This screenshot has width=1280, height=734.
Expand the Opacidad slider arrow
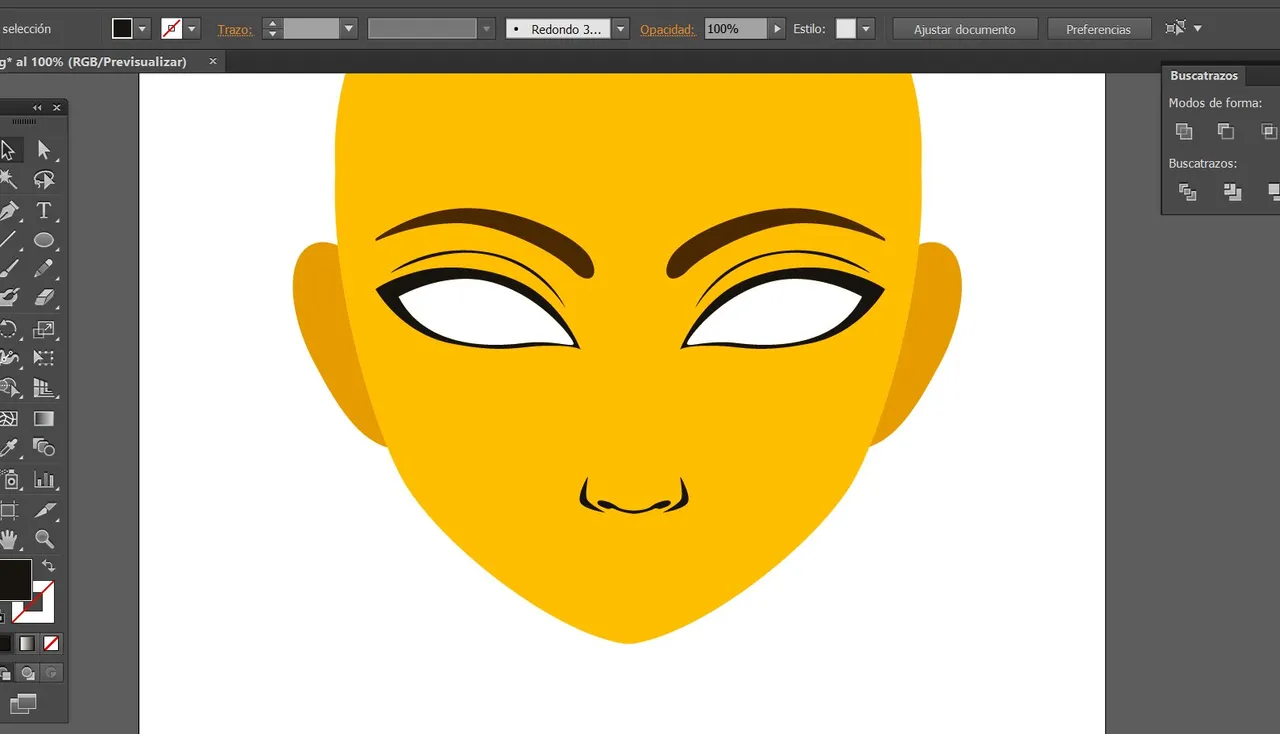pyautogui.click(x=777, y=29)
